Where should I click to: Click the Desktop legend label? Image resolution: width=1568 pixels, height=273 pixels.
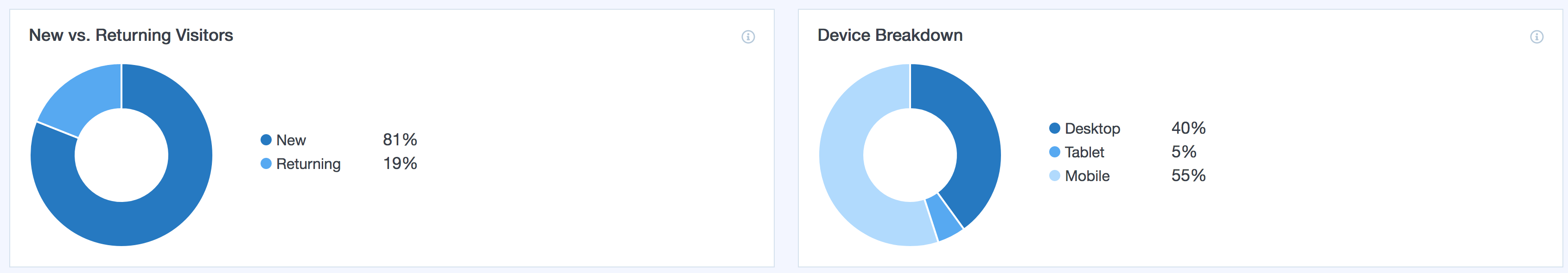(x=1093, y=129)
